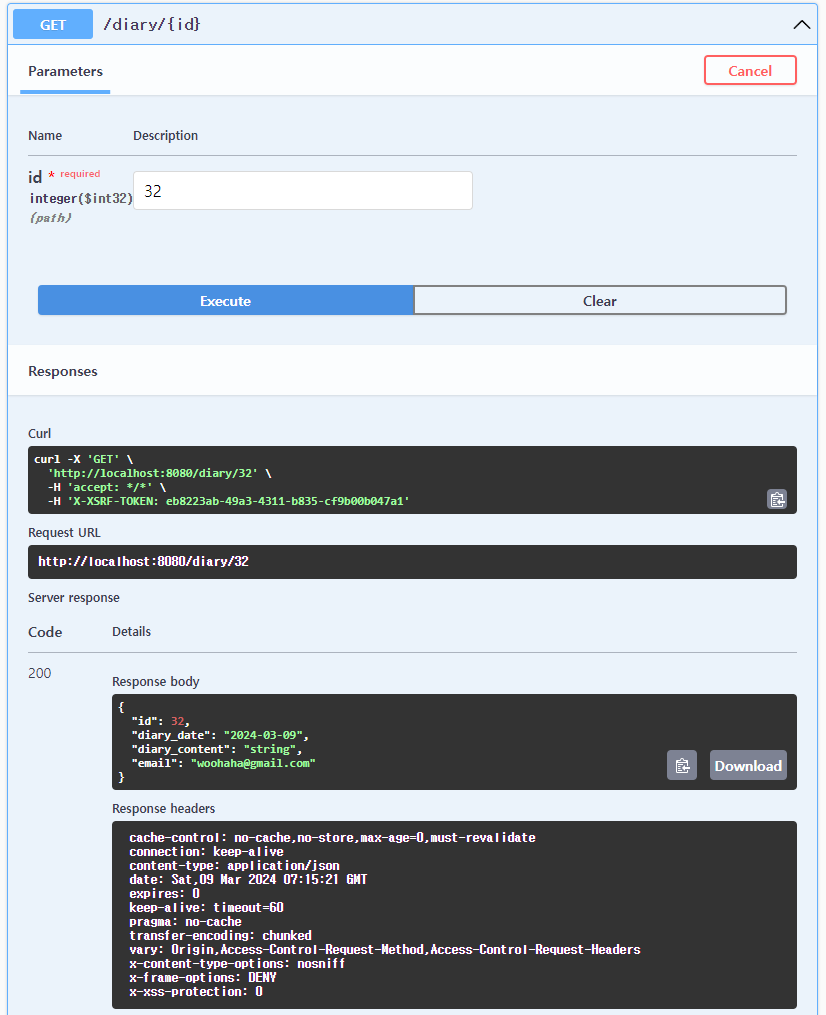Execute the GET request
The width and height of the screenshot is (826, 1015).
tap(225, 300)
